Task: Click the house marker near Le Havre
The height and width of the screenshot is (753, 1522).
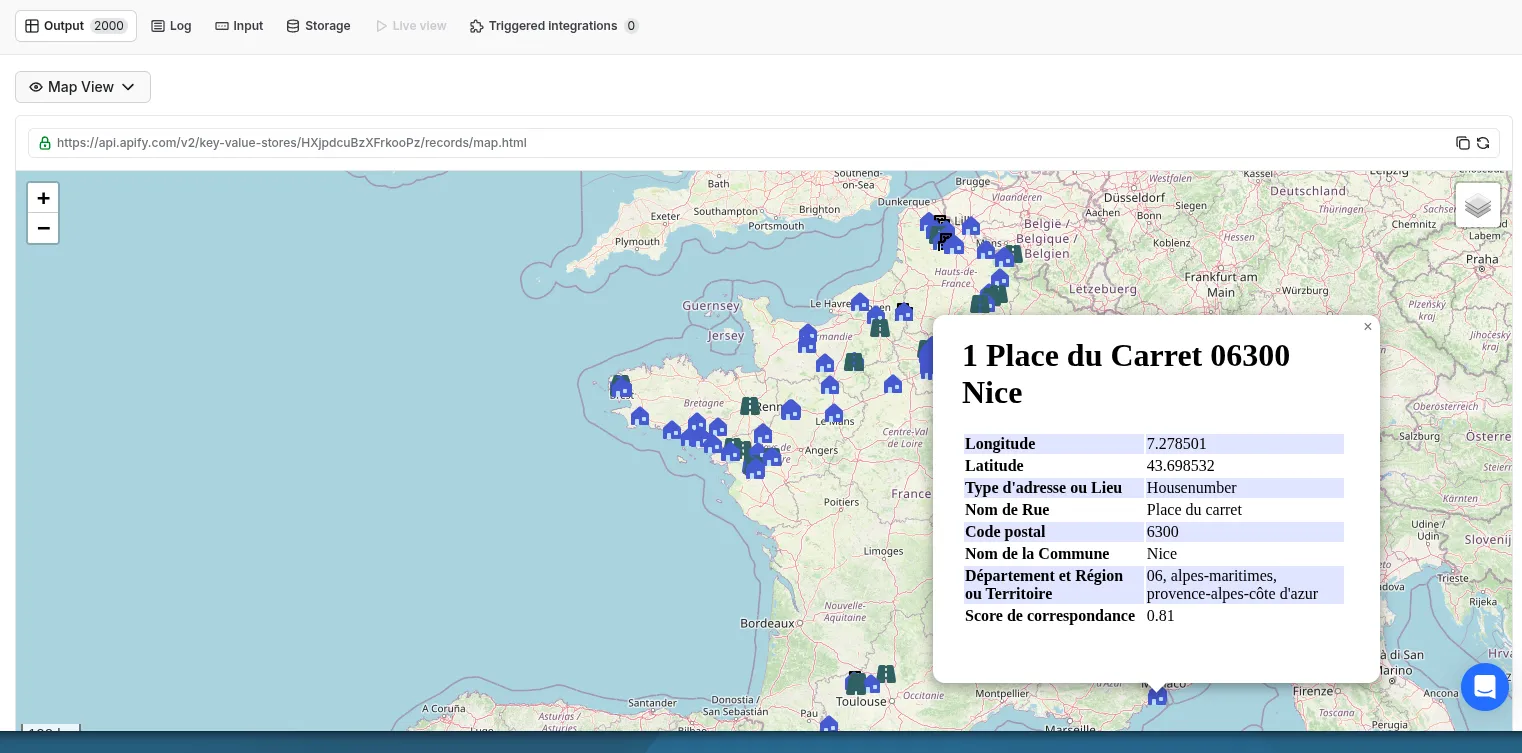Action: point(859,302)
